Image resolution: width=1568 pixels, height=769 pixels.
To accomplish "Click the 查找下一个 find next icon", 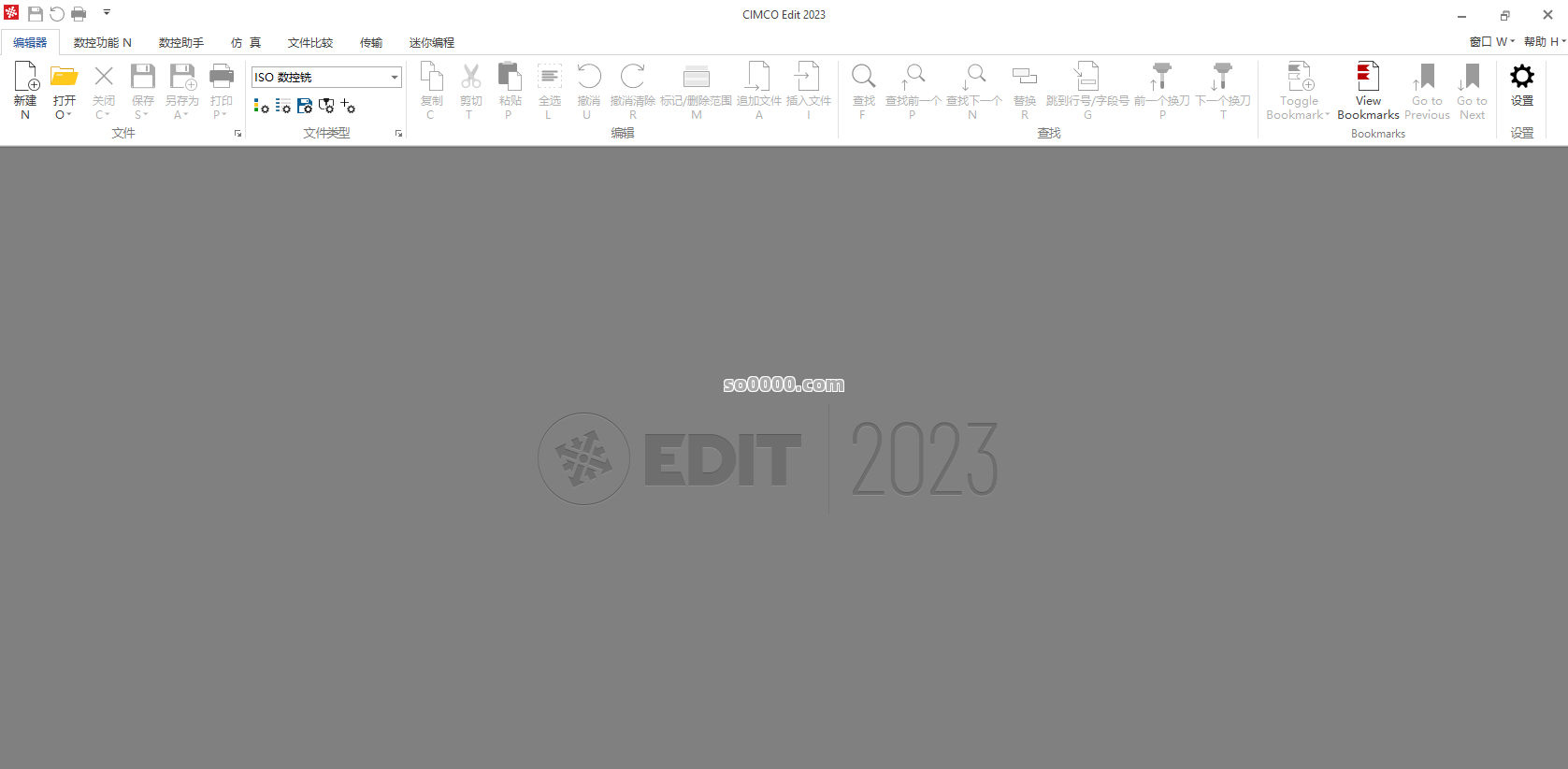I will click(973, 77).
